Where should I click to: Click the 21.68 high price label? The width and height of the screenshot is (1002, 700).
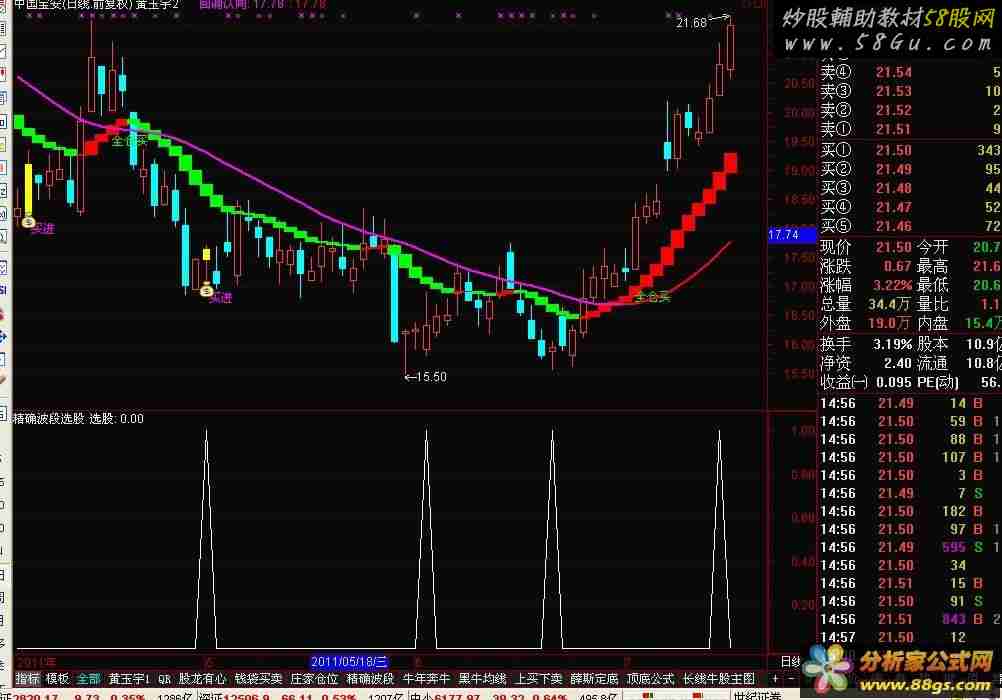(691, 23)
